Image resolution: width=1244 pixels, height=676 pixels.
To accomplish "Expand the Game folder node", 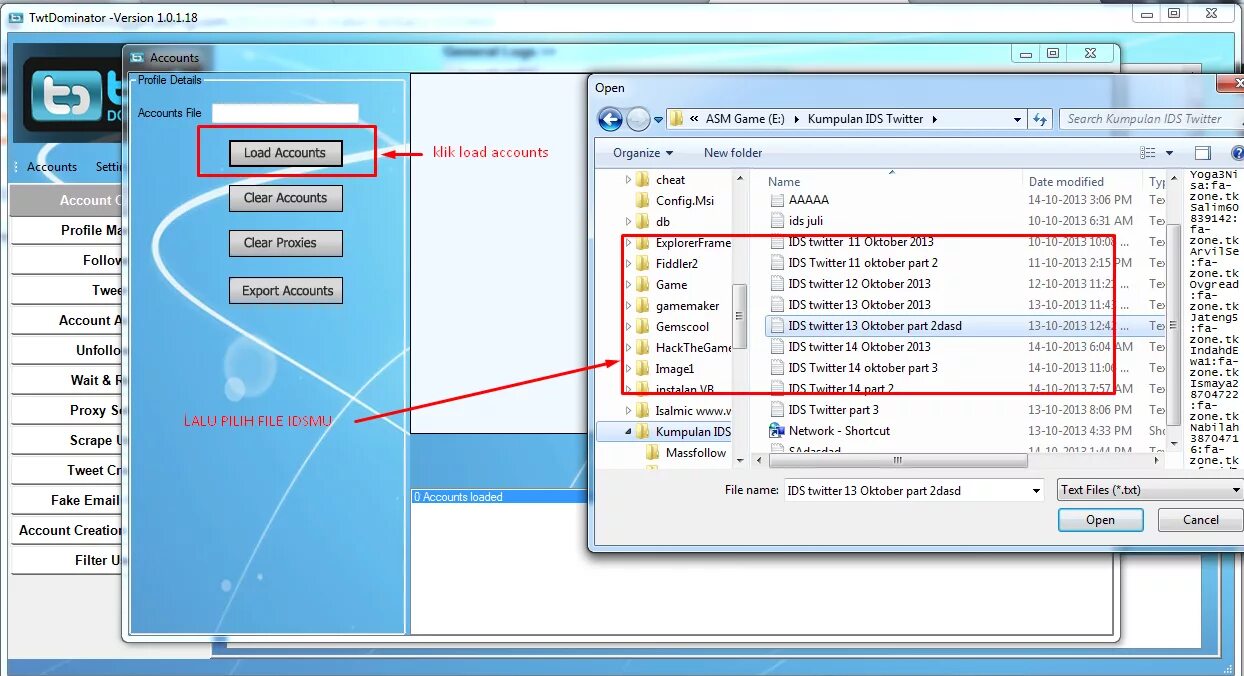I will point(628,285).
